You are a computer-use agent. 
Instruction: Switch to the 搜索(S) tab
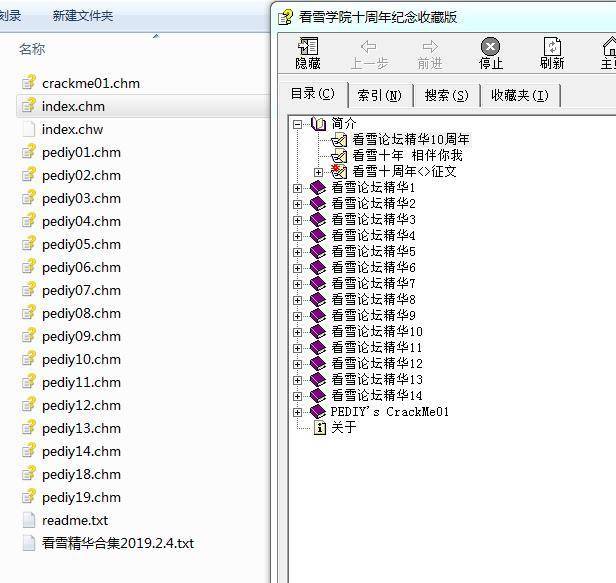point(447,95)
